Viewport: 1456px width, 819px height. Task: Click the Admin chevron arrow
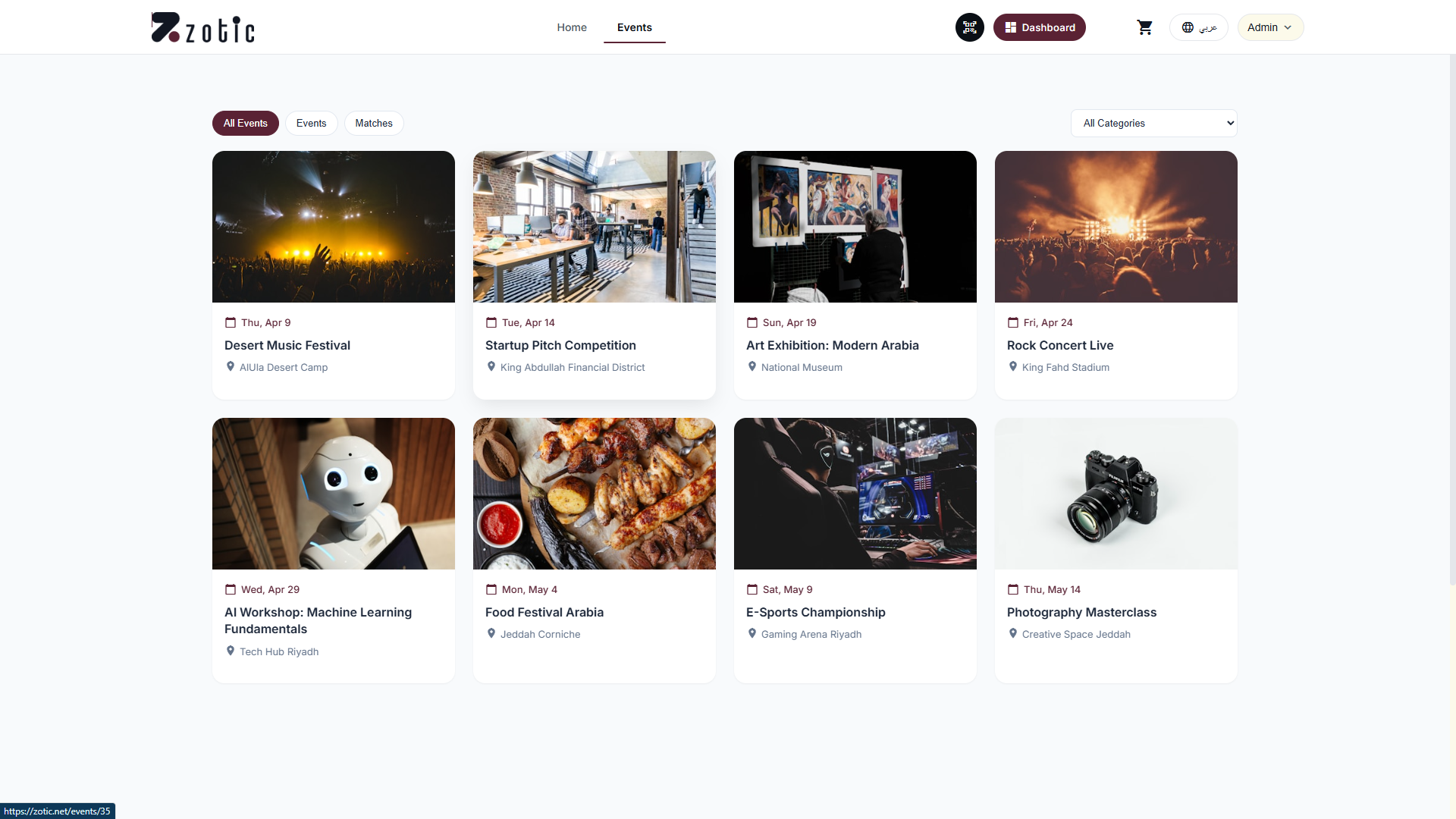pos(1288,27)
